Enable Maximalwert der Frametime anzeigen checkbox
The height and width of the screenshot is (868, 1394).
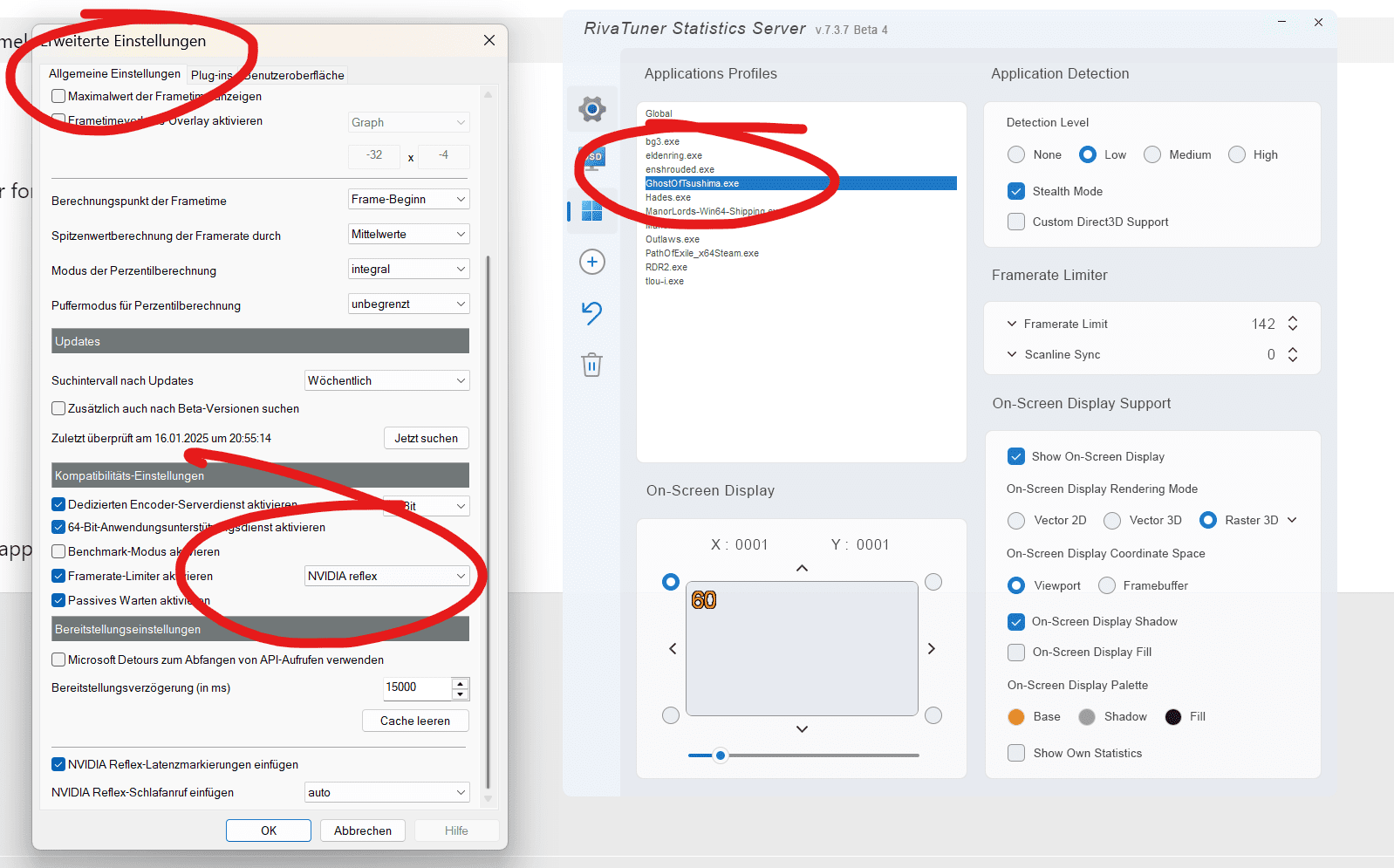point(58,96)
